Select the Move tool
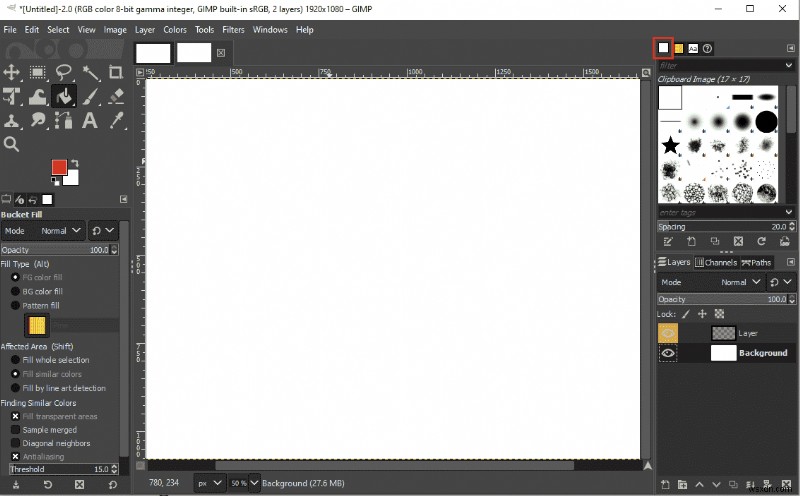The width and height of the screenshot is (800, 496). [12, 72]
